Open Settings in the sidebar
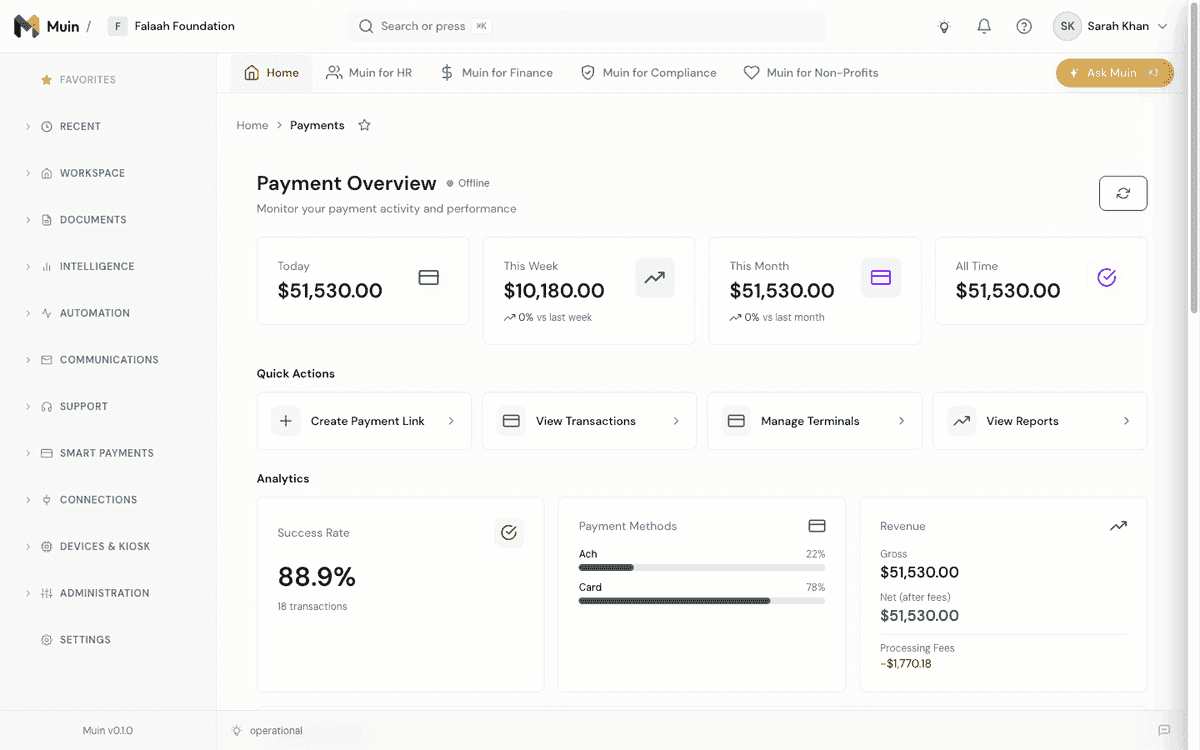This screenshot has width=1200, height=750. (85, 640)
